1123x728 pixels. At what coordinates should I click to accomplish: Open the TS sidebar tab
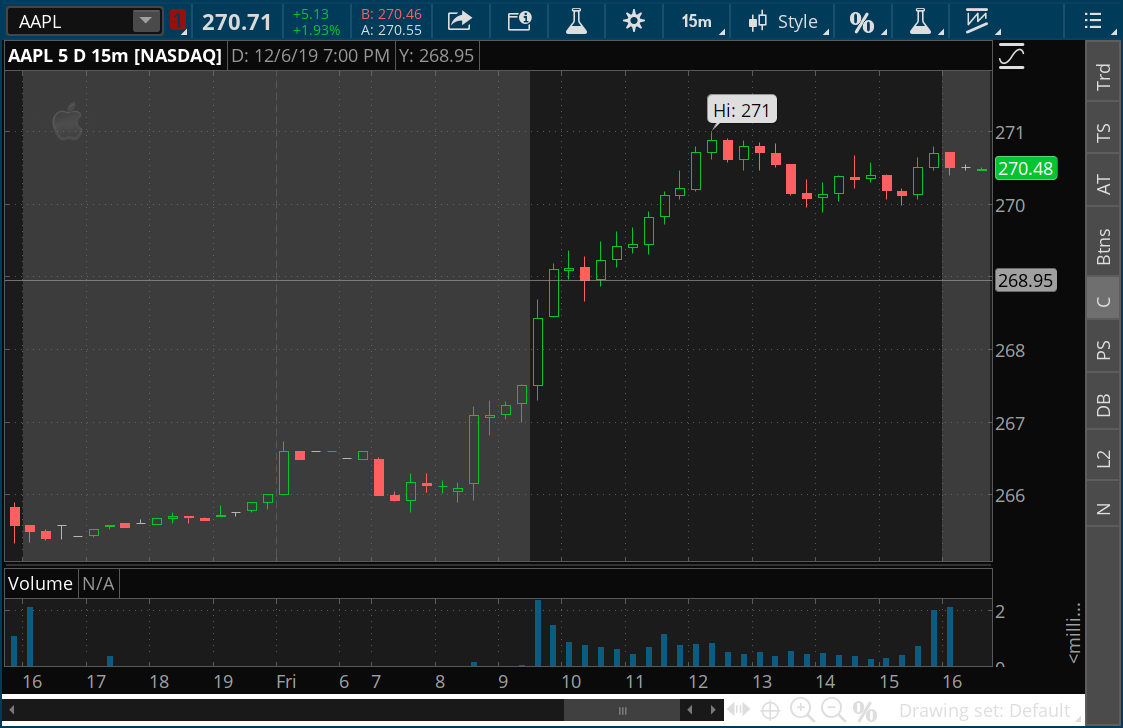pos(1103,132)
